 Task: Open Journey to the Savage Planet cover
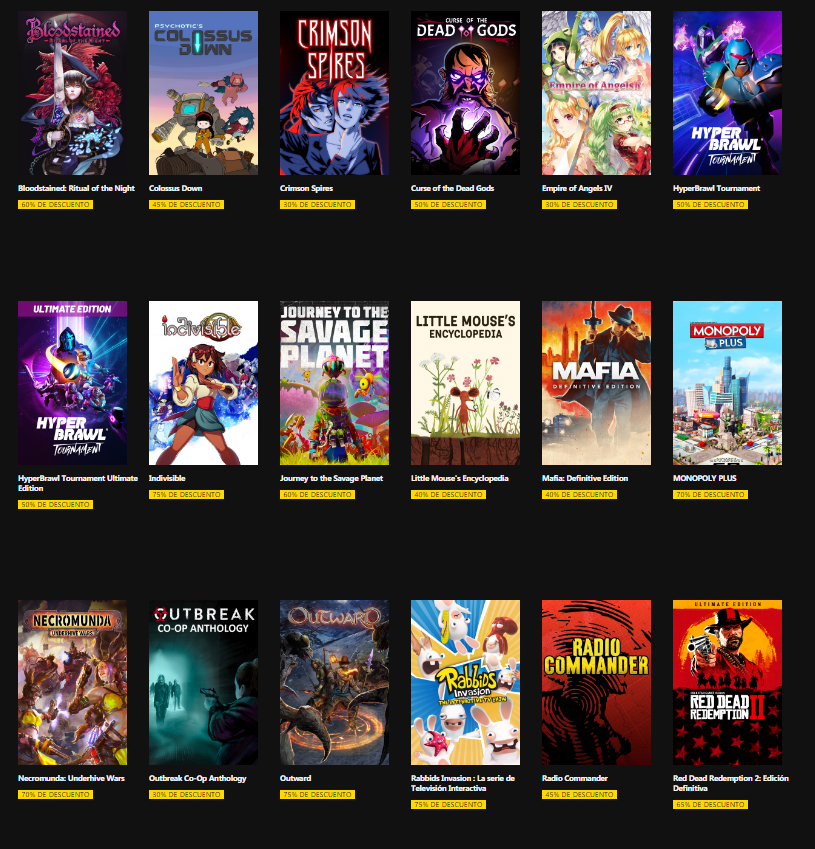335,383
